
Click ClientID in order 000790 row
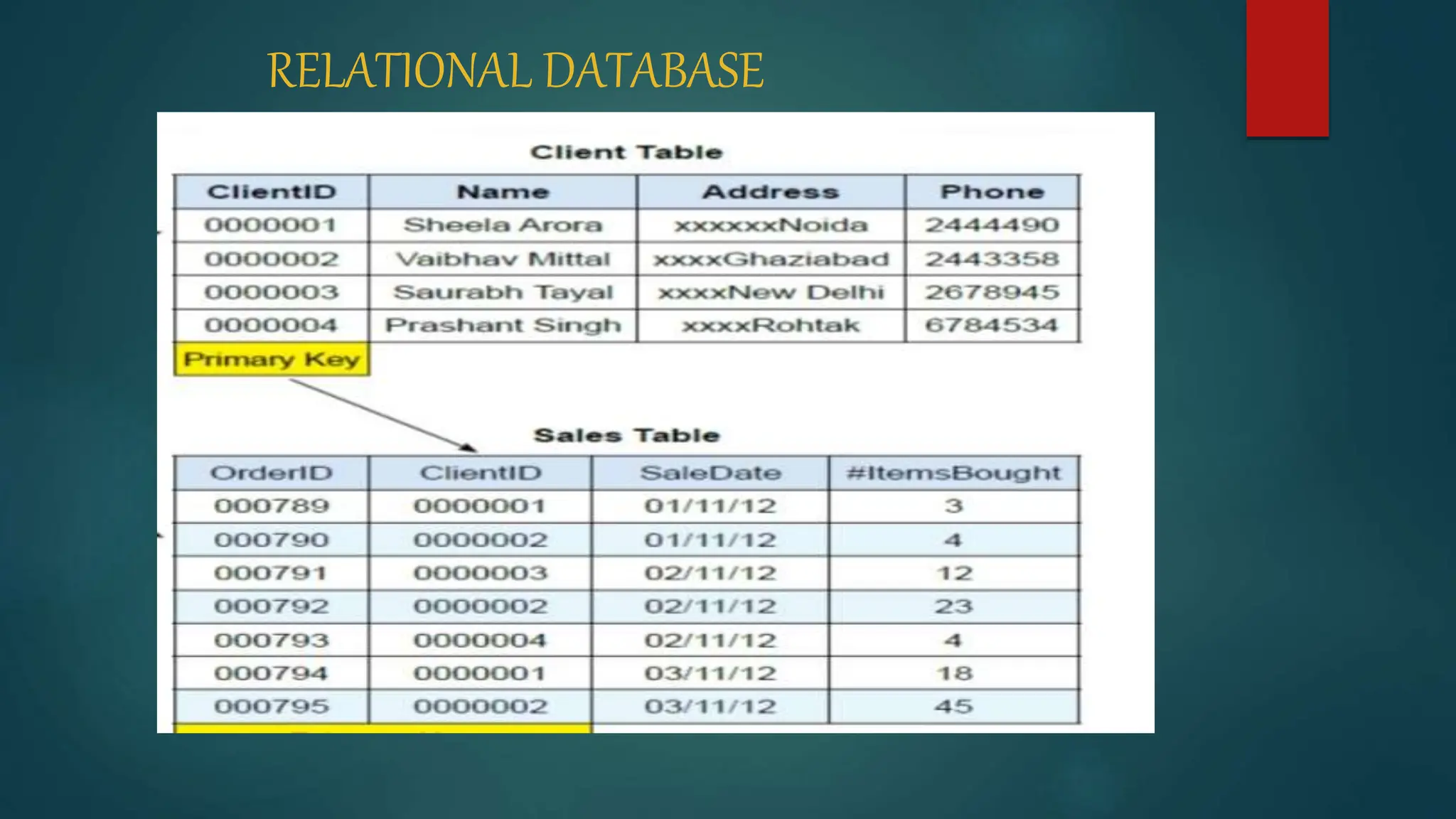pyautogui.click(x=480, y=540)
